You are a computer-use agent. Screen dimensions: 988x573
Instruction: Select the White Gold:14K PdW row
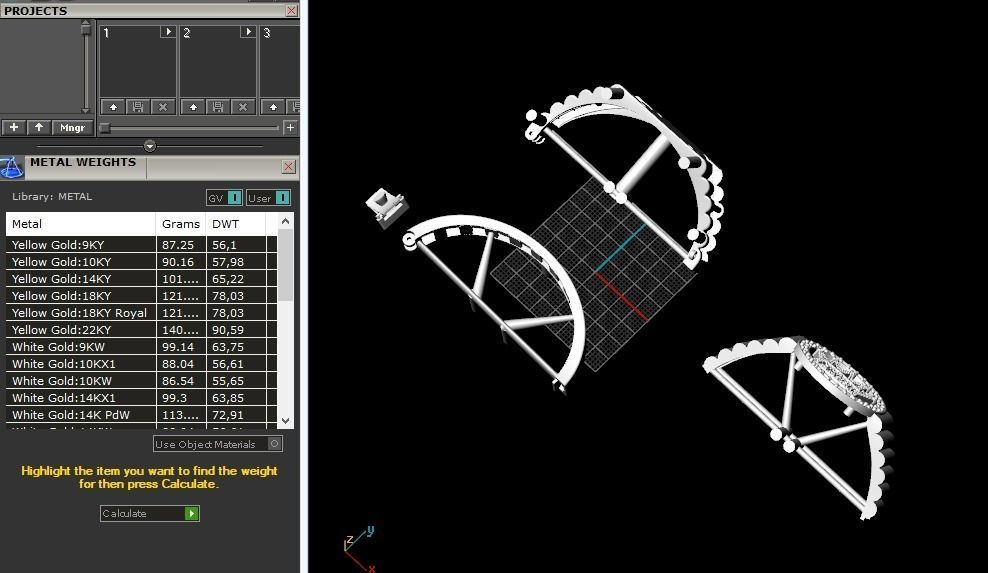point(141,415)
